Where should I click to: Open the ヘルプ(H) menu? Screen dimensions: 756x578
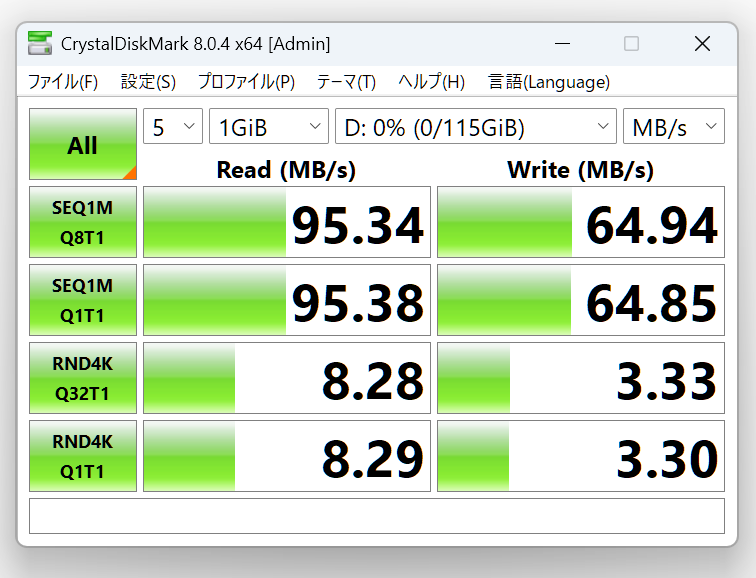coord(432,81)
